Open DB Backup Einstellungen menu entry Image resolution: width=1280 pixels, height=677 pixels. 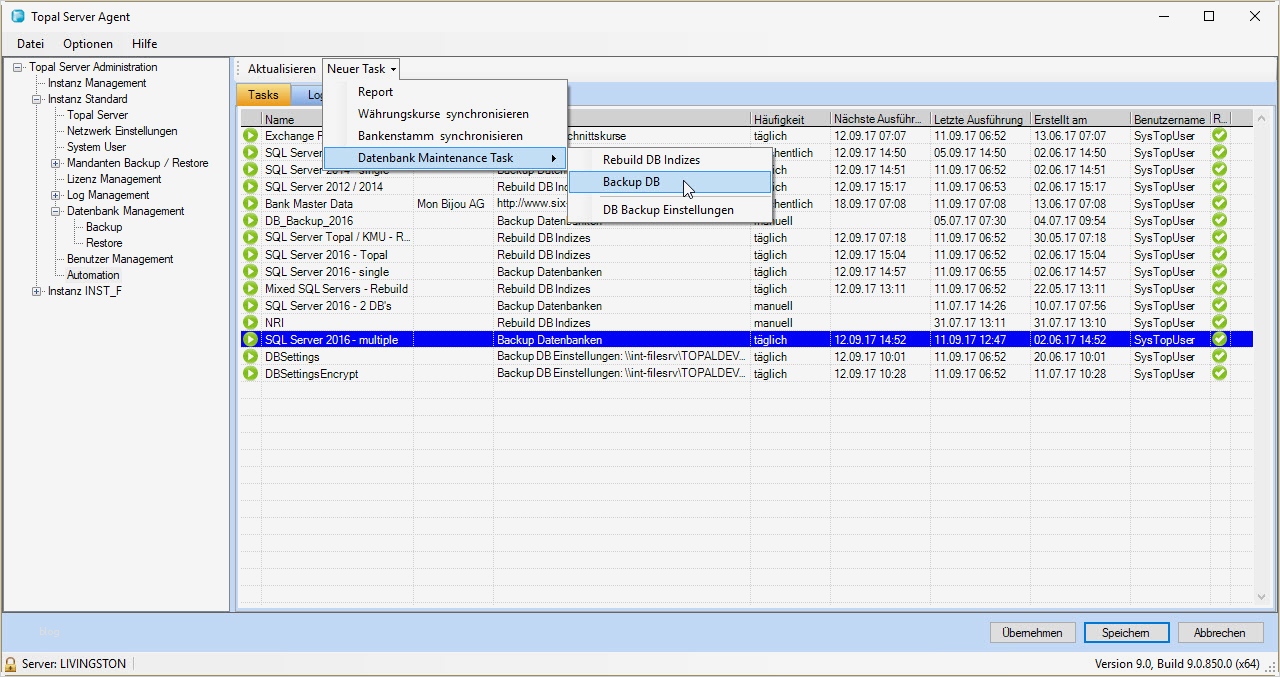[x=668, y=210]
